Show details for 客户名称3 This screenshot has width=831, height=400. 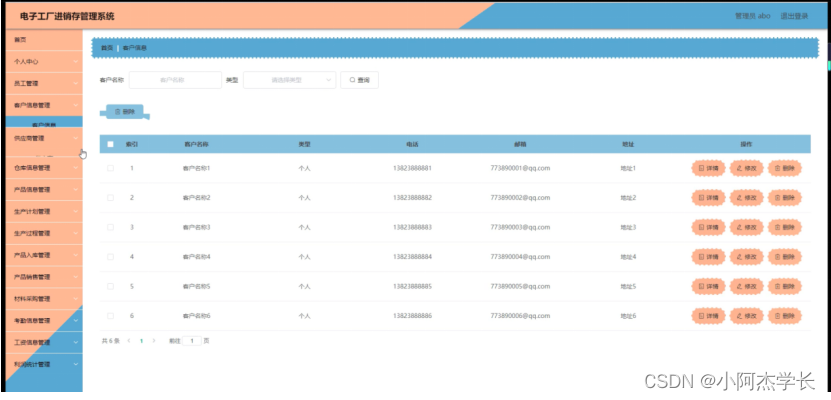point(708,227)
